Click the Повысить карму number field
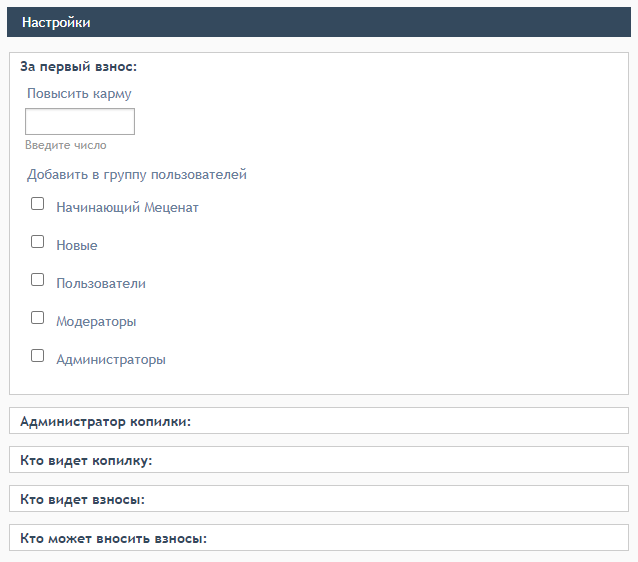Screen dimensions: 638x562 click(80, 121)
